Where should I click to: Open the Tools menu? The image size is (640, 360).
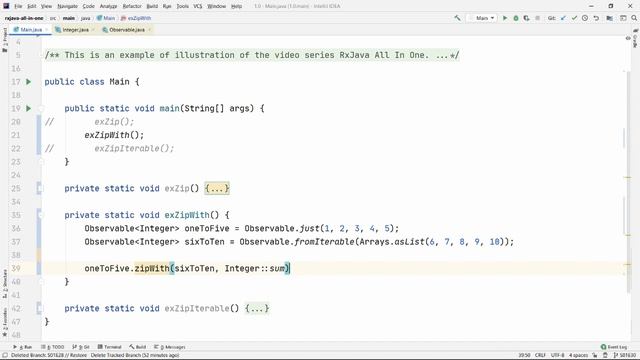click(x=183, y=6)
